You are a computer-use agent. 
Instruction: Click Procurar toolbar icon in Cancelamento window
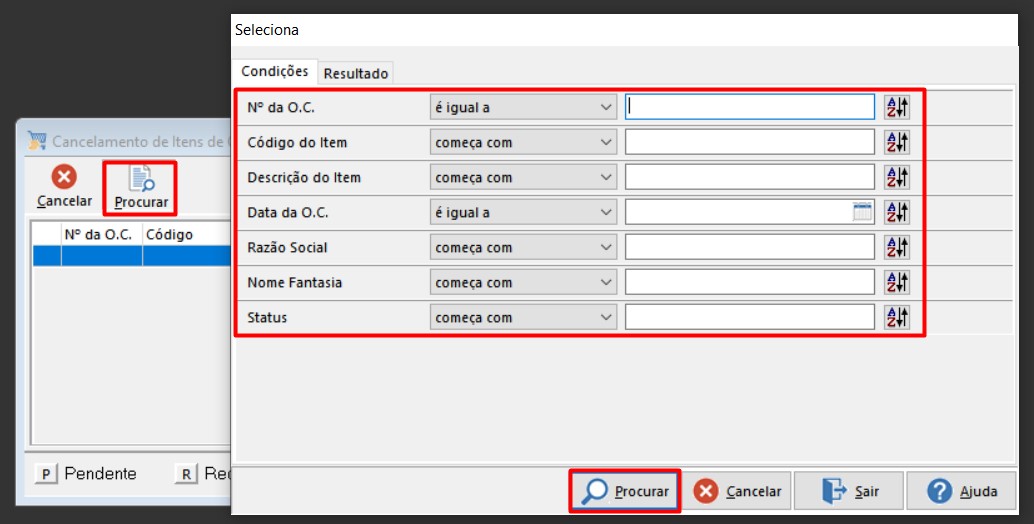(141, 188)
